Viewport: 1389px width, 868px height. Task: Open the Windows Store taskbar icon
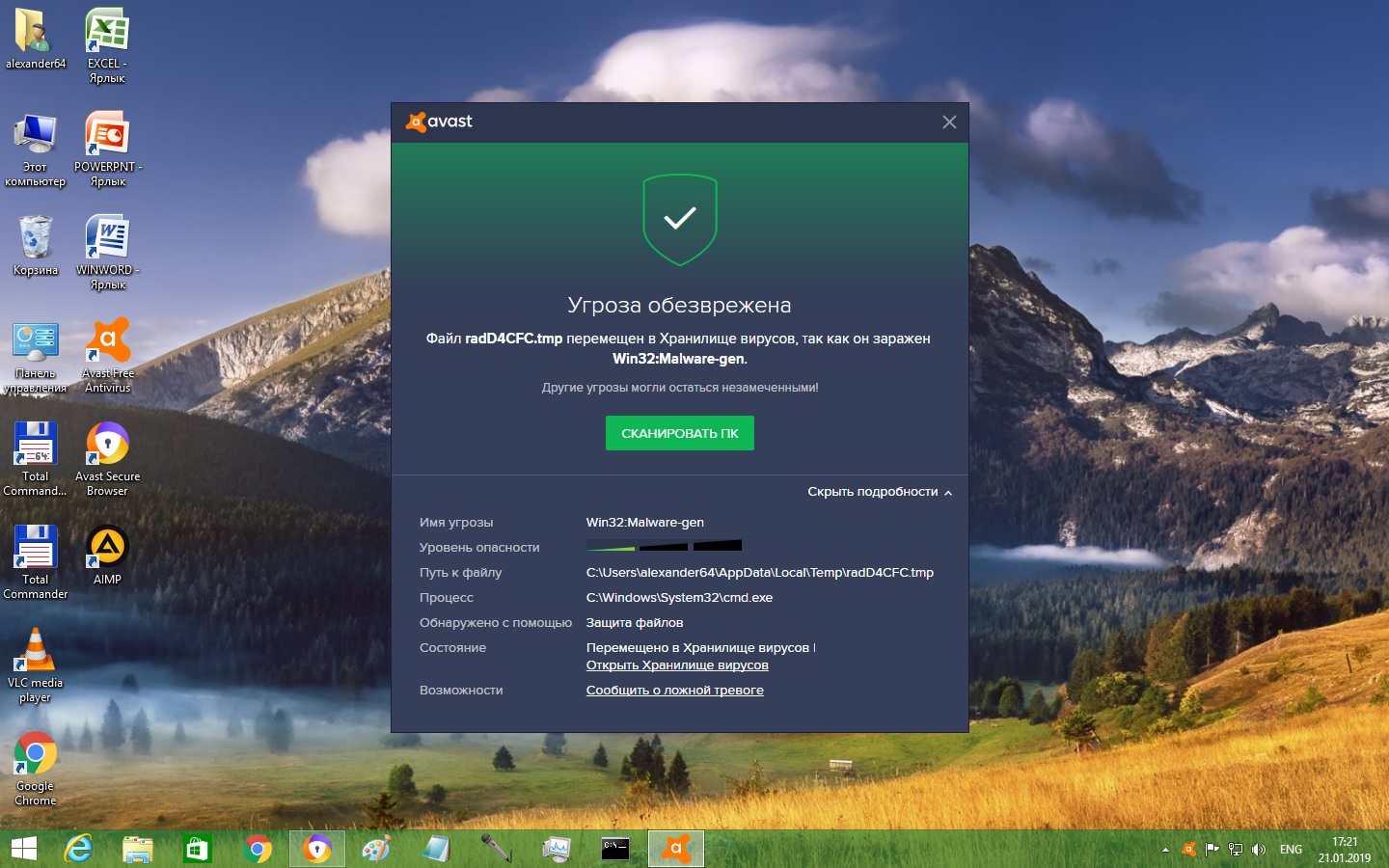coord(198,849)
